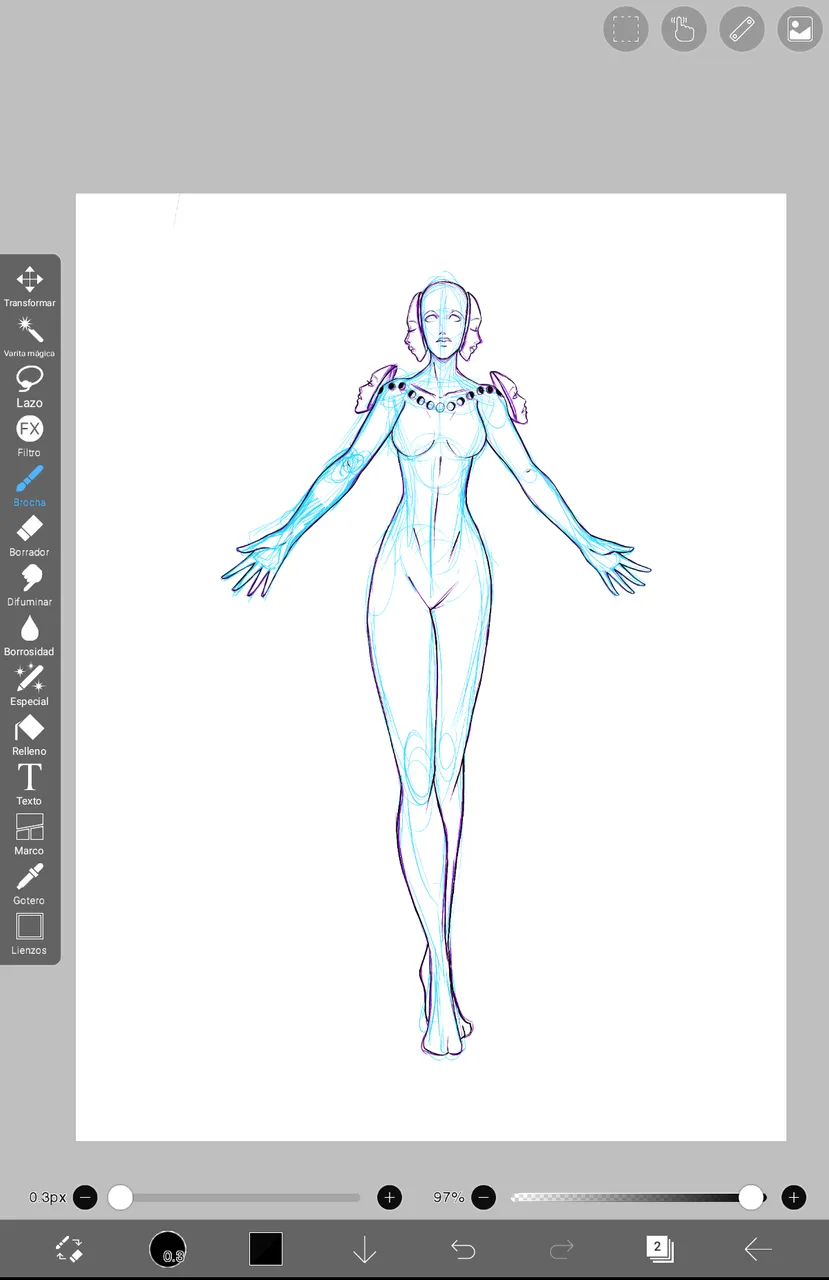The image size is (829, 1280).
Task: Select the Relleno fill tool
Action: click(x=29, y=735)
